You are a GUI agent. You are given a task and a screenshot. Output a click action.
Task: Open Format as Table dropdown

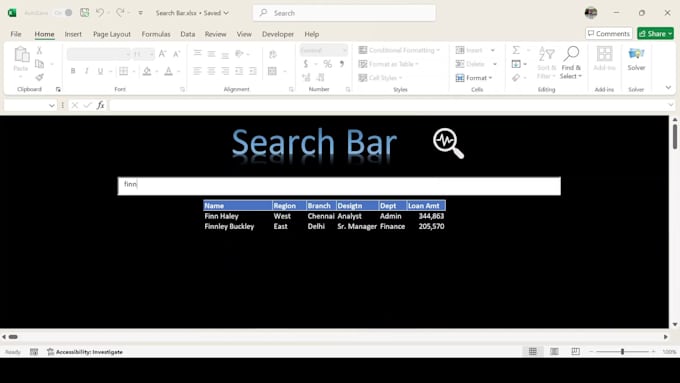pos(389,64)
